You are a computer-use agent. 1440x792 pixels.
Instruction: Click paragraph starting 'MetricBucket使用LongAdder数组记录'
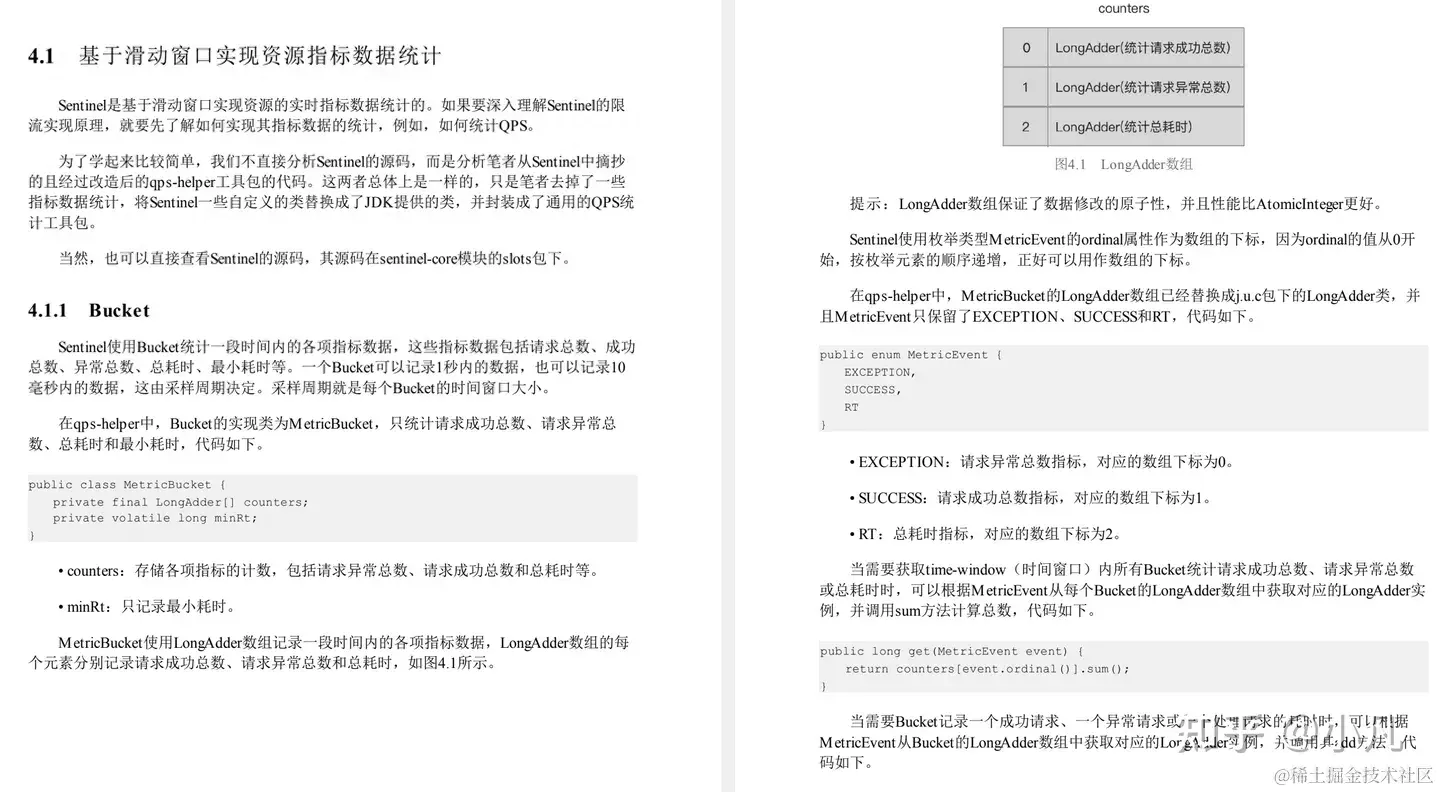329,652
